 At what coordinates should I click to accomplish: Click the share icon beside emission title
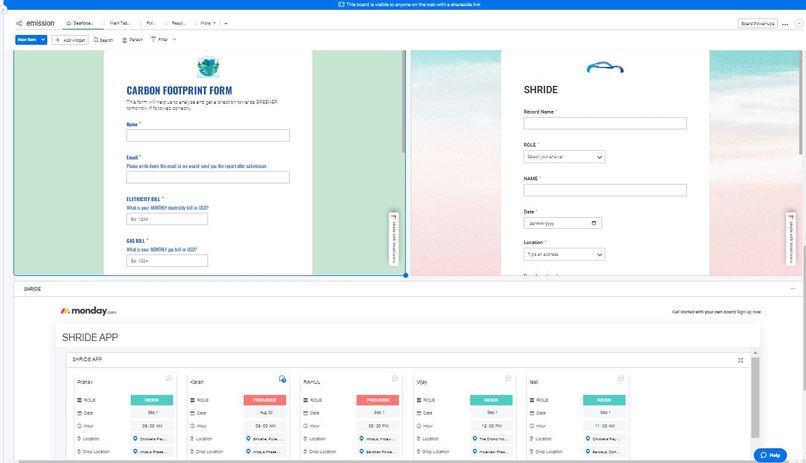point(19,23)
